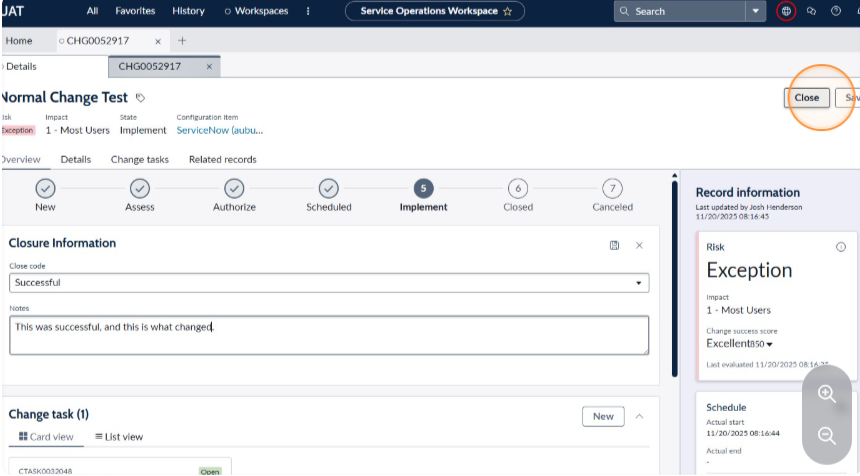Click the Close button
This screenshot has height=476, width=860.
806,98
